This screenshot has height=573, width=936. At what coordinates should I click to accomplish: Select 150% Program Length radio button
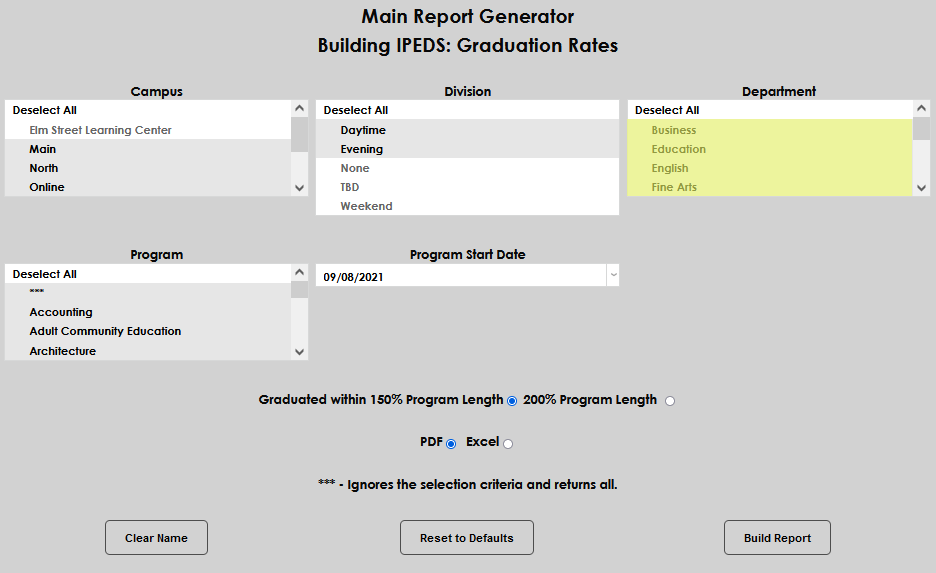(x=512, y=401)
